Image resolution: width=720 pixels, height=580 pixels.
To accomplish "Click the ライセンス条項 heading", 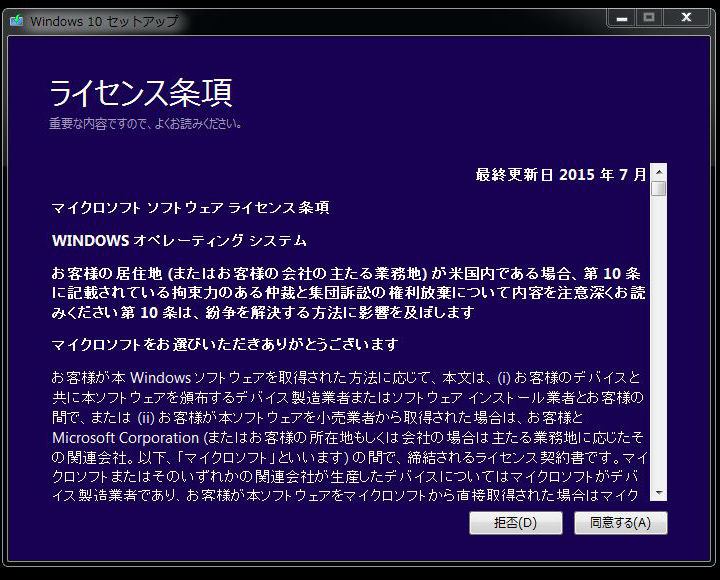I will coord(141,92).
